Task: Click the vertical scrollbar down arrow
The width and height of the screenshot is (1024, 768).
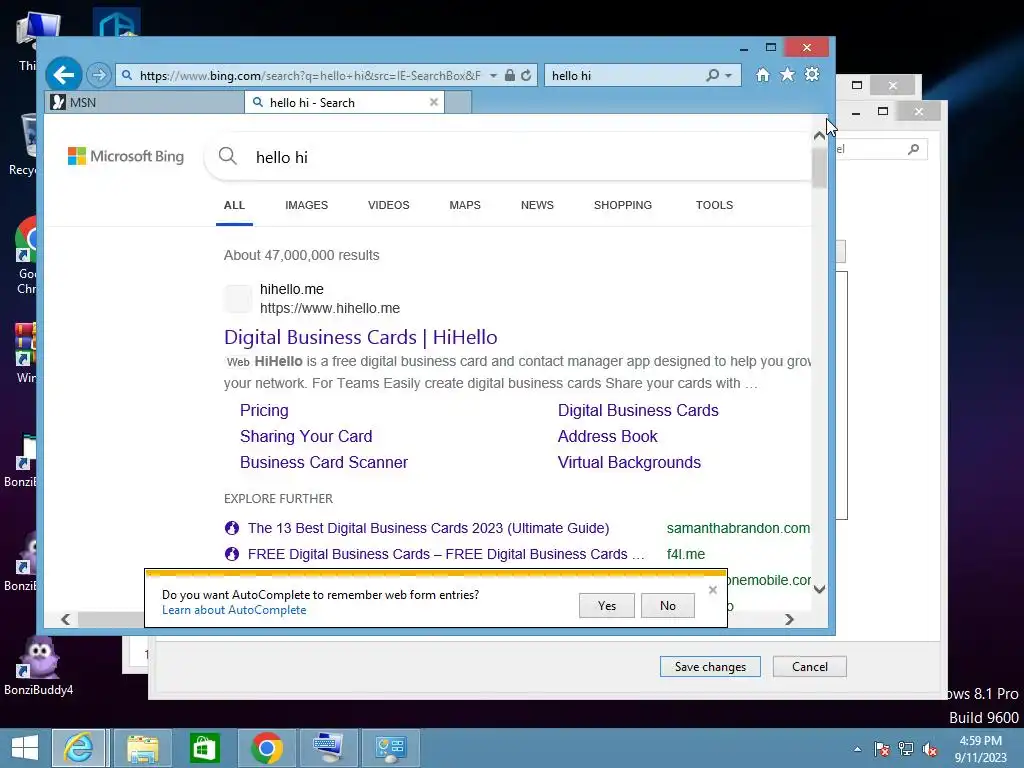Action: click(x=819, y=589)
